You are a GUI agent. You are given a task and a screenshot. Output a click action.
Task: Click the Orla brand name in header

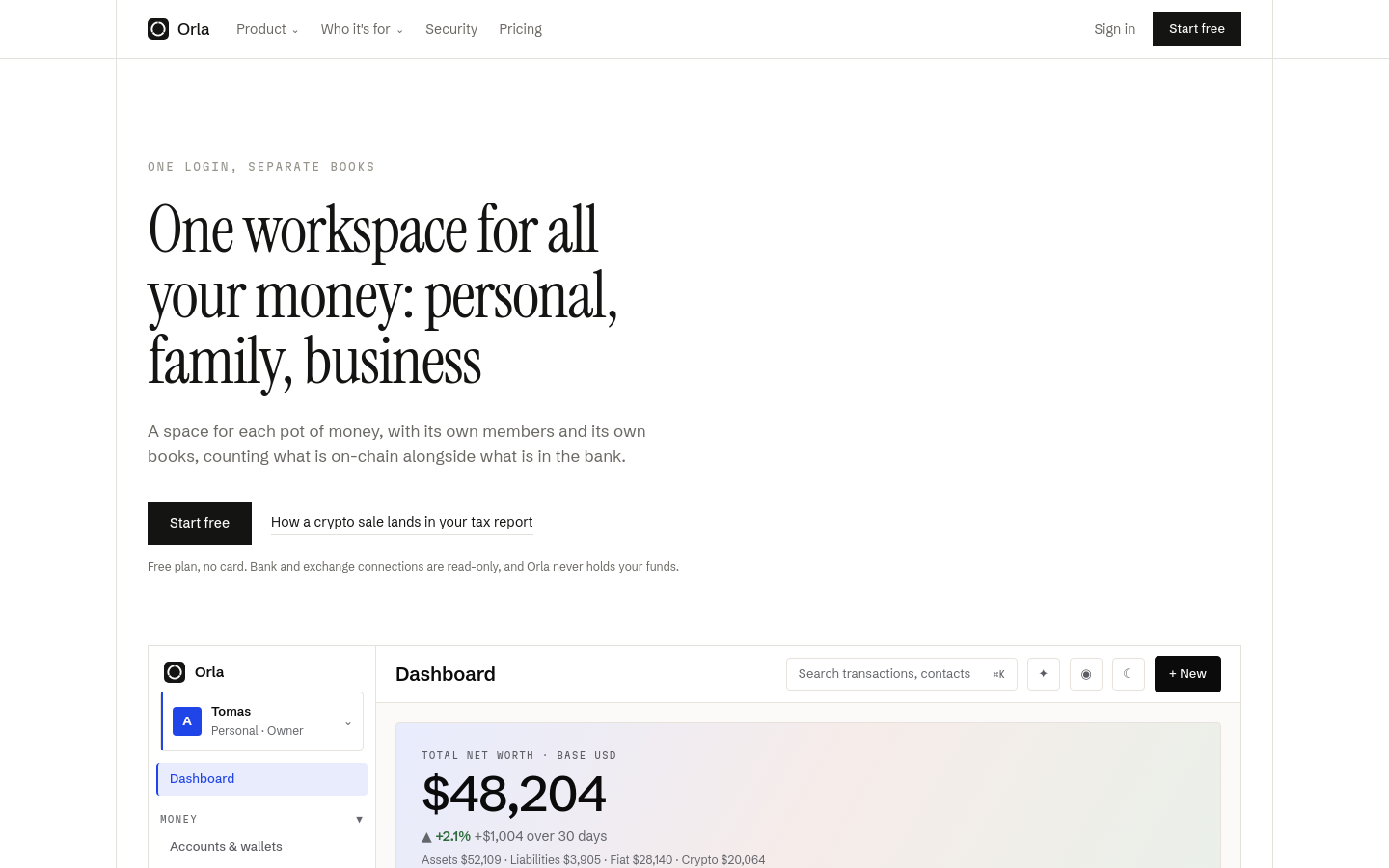(193, 29)
